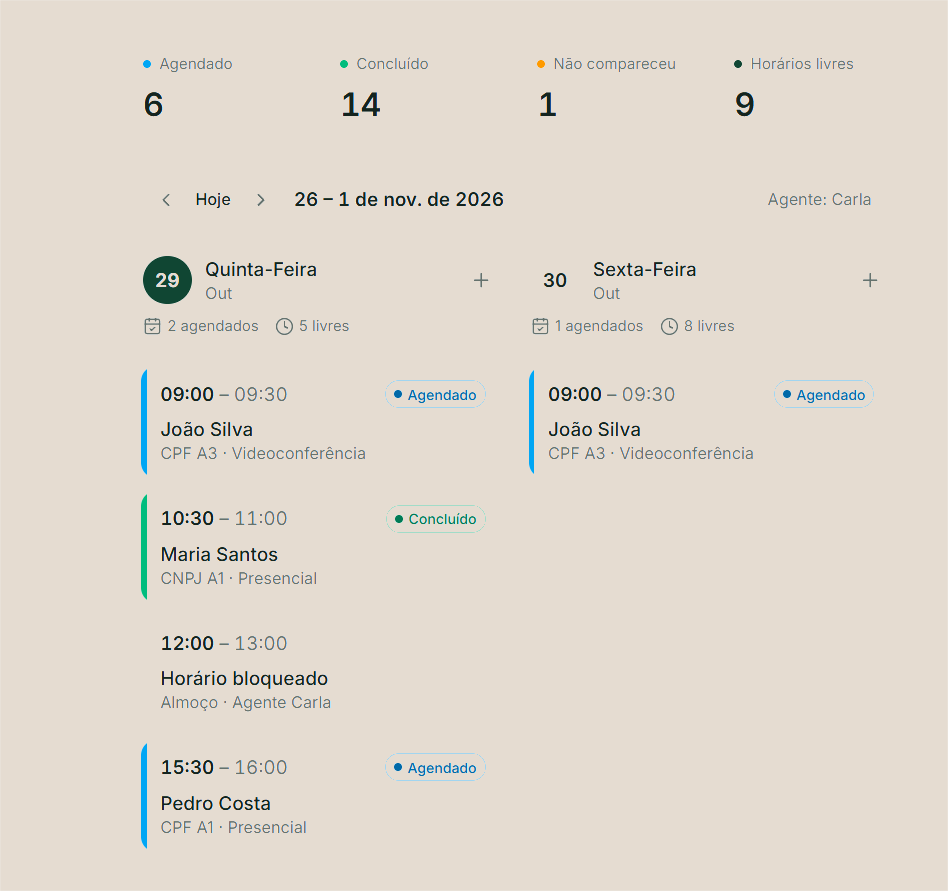Open Thursday's 09:00 João Silva appointment

click(316, 423)
